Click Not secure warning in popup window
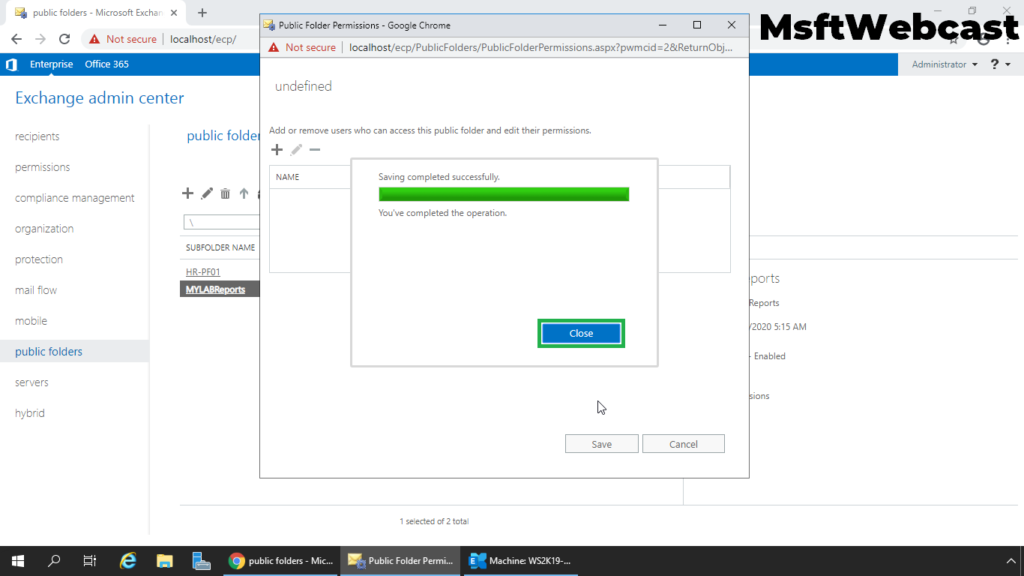 302,48
